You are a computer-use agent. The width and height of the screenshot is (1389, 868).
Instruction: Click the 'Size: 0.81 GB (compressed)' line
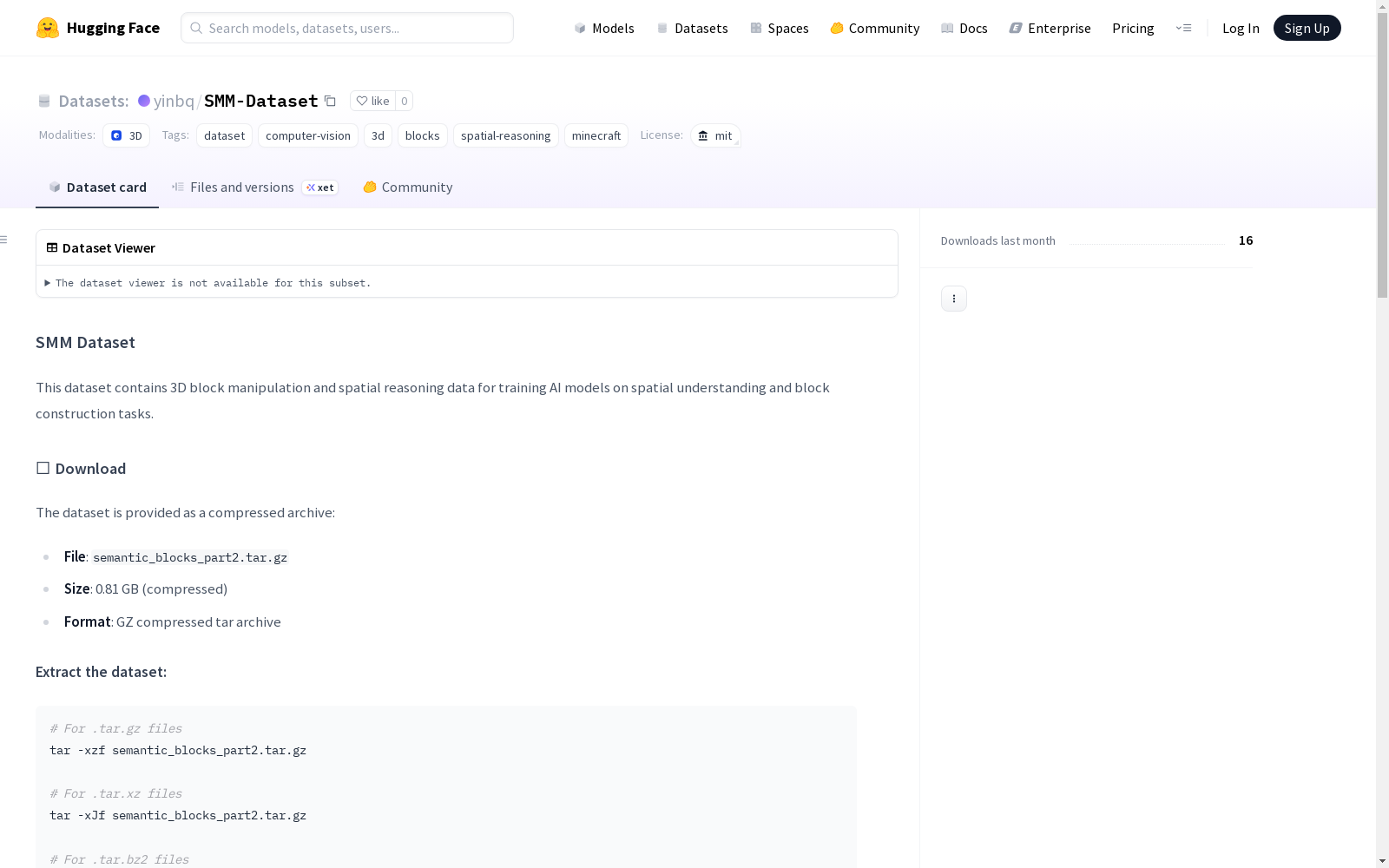pyautogui.click(x=146, y=589)
